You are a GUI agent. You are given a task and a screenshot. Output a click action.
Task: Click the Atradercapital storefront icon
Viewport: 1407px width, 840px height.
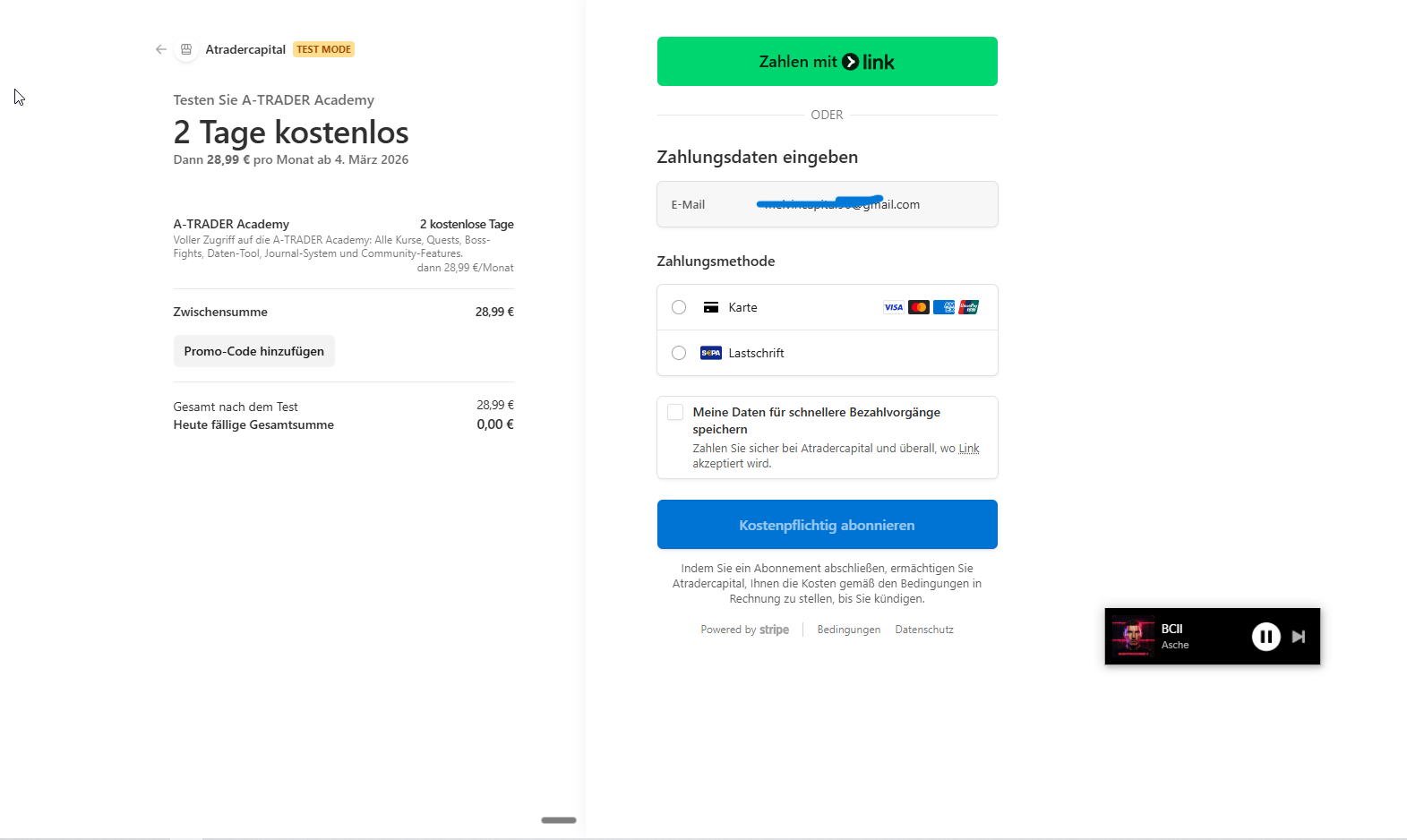tap(186, 49)
